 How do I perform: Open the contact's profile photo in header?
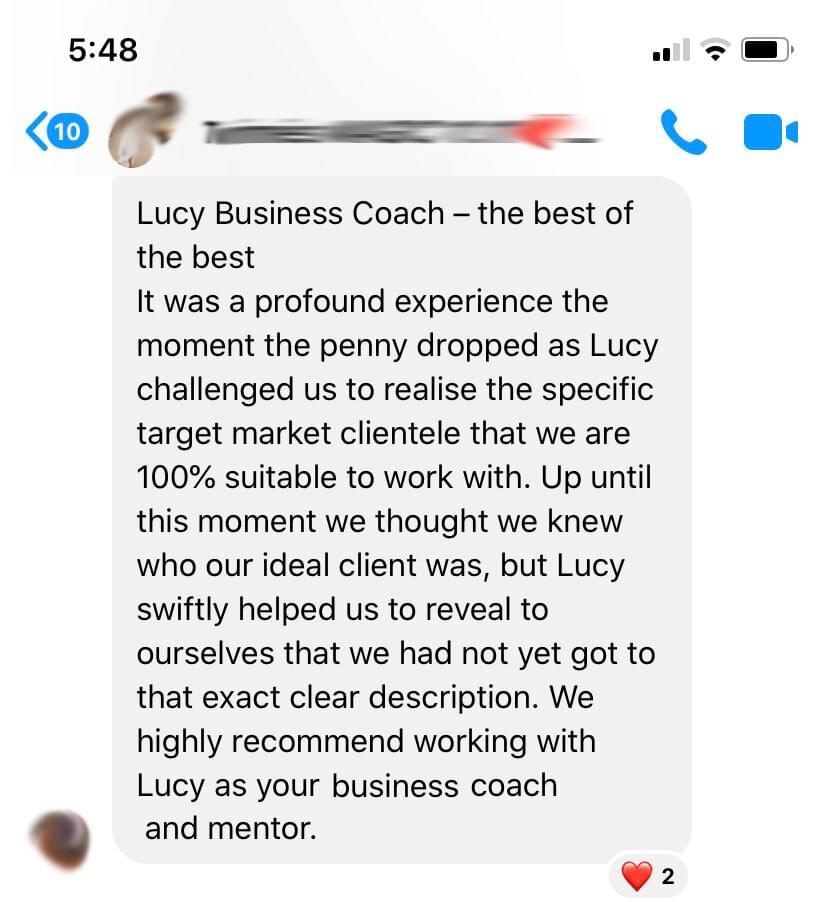coord(145,130)
